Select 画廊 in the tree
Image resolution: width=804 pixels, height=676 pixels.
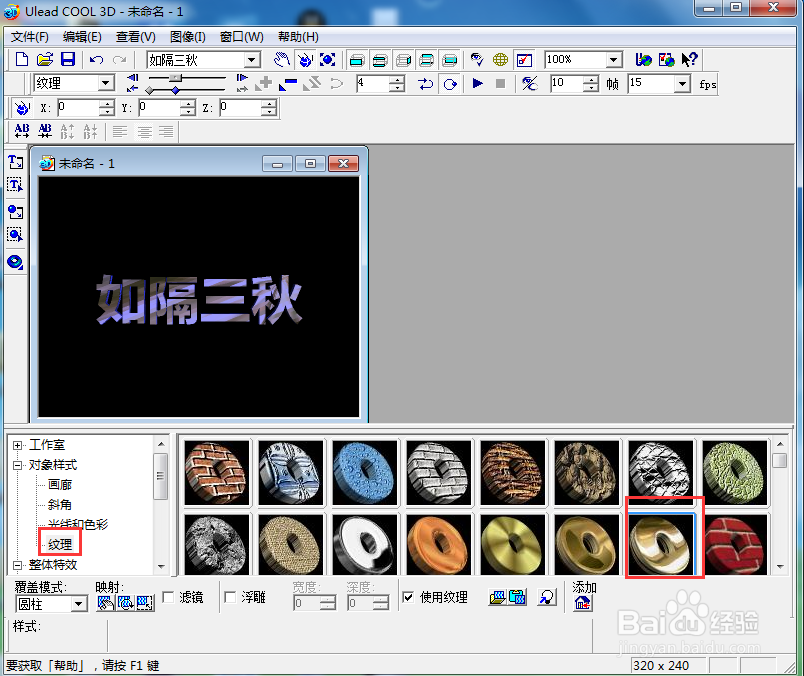[59, 485]
